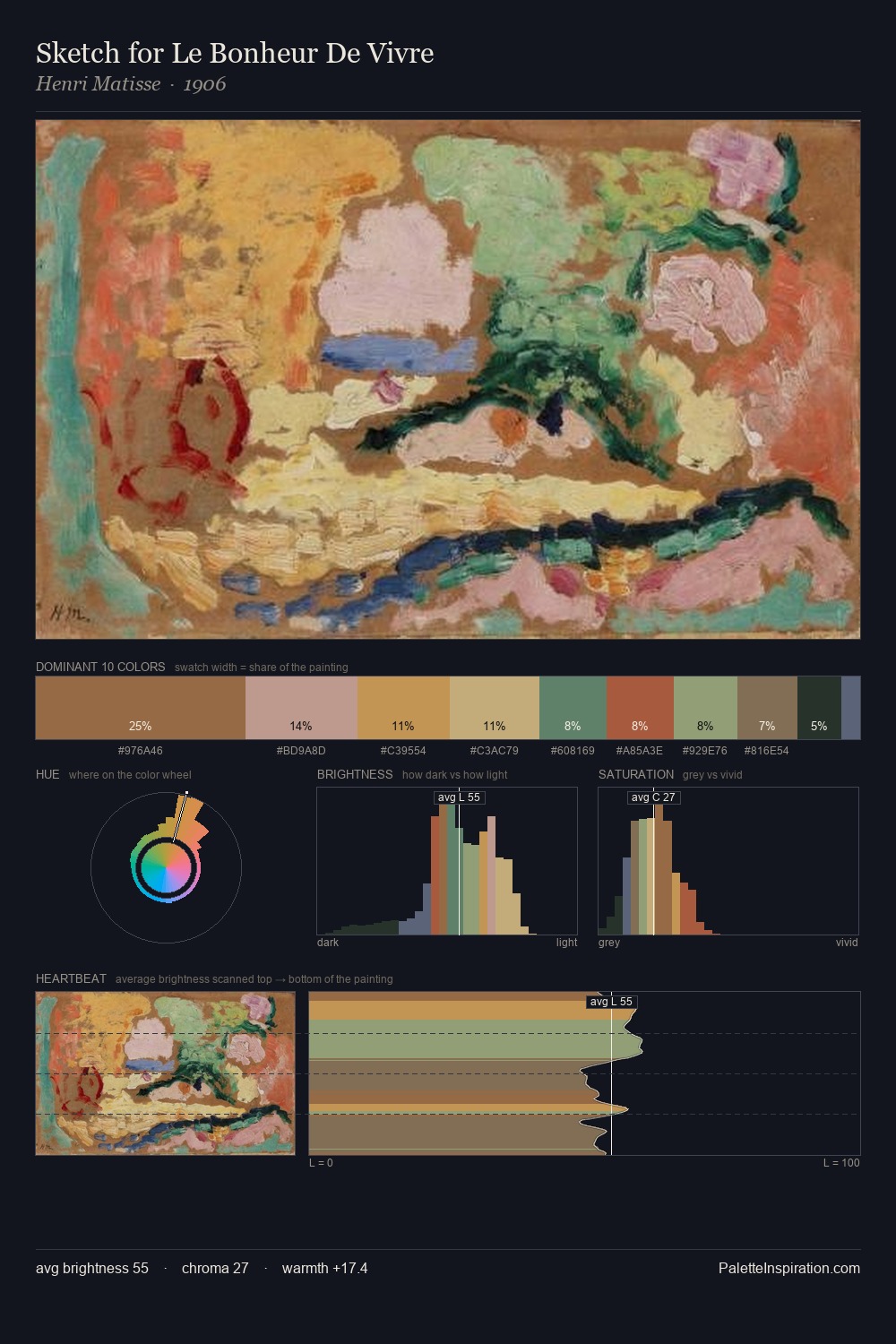Viewport: 896px width, 1344px height.
Task: Click the title 'Sketch for Le Bonheur De Vivre'
Action: point(235,53)
